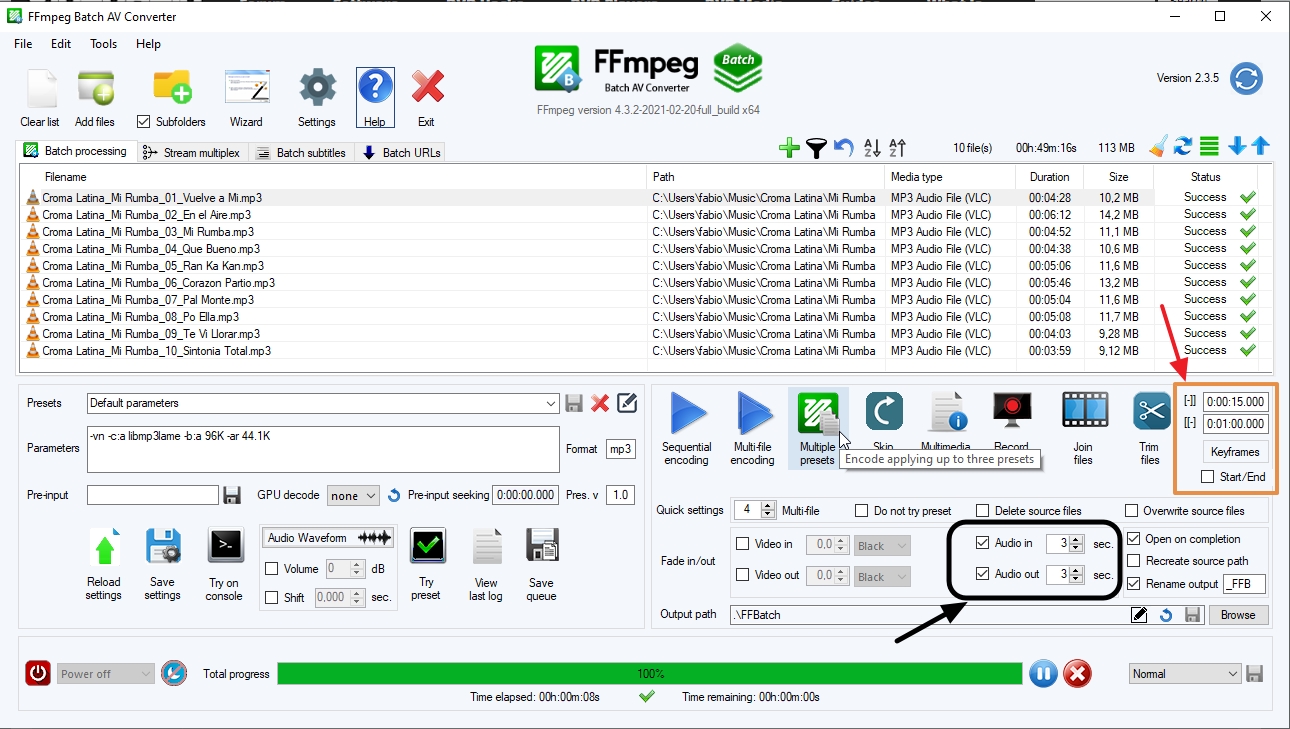Open the File menu
The height and width of the screenshot is (729, 1290).
pos(23,44)
